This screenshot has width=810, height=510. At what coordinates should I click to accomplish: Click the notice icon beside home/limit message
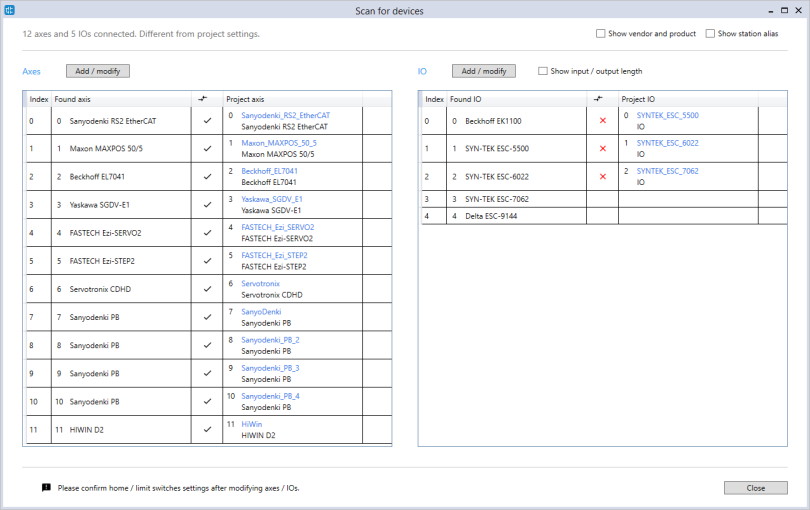coord(46,488)
